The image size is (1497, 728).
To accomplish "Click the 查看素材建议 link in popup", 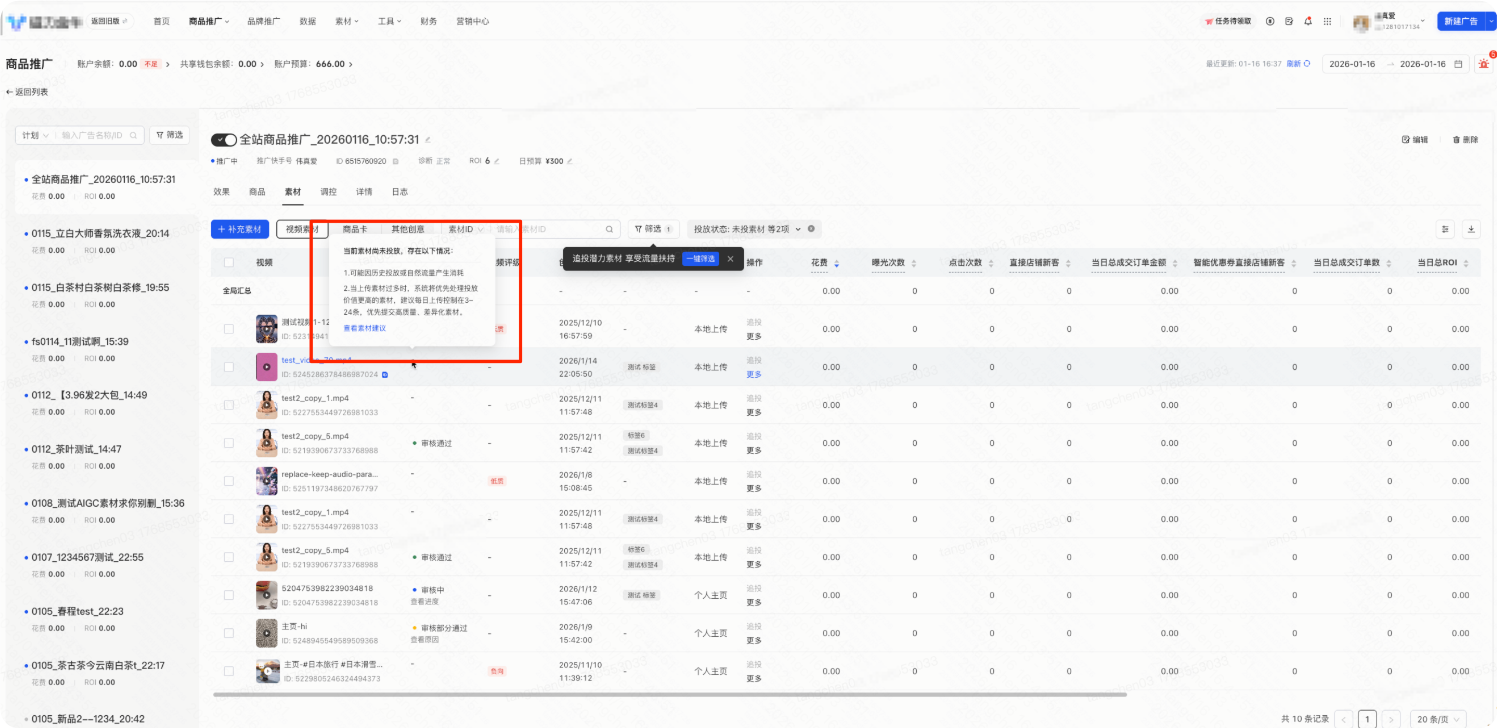I will tap(364, 328).
